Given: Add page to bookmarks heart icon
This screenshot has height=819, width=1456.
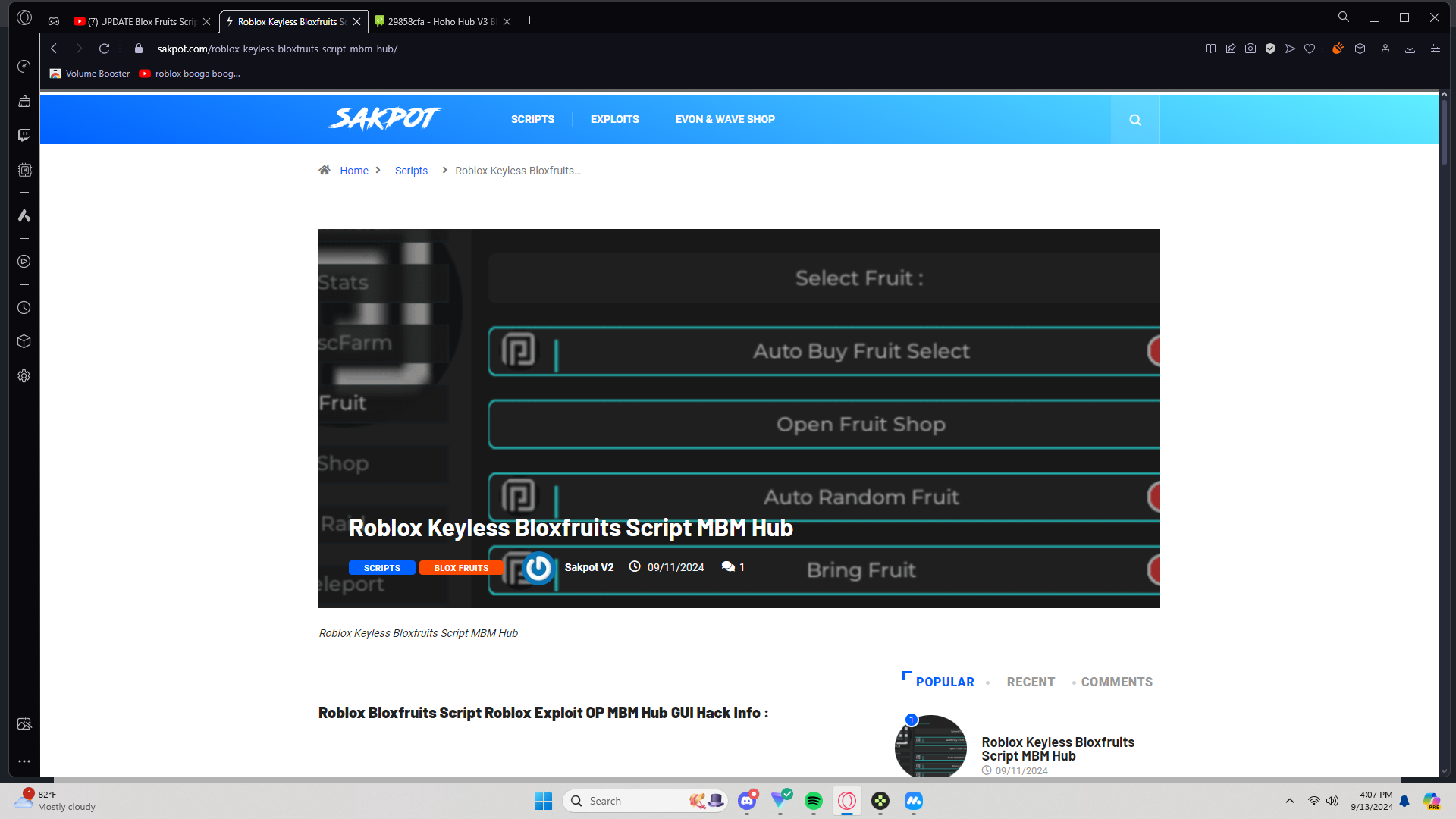Looking at the screenshot, I should (1310, 49).
